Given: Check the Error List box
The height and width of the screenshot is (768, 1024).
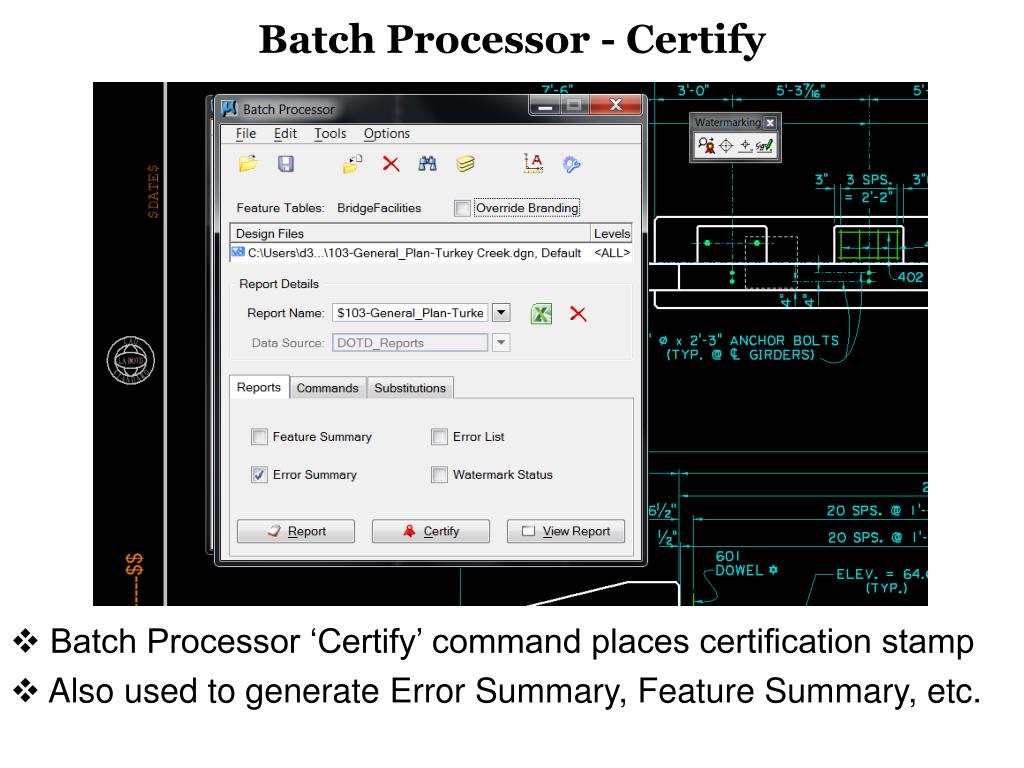Looking at the screenshot, I should point(440,436).
